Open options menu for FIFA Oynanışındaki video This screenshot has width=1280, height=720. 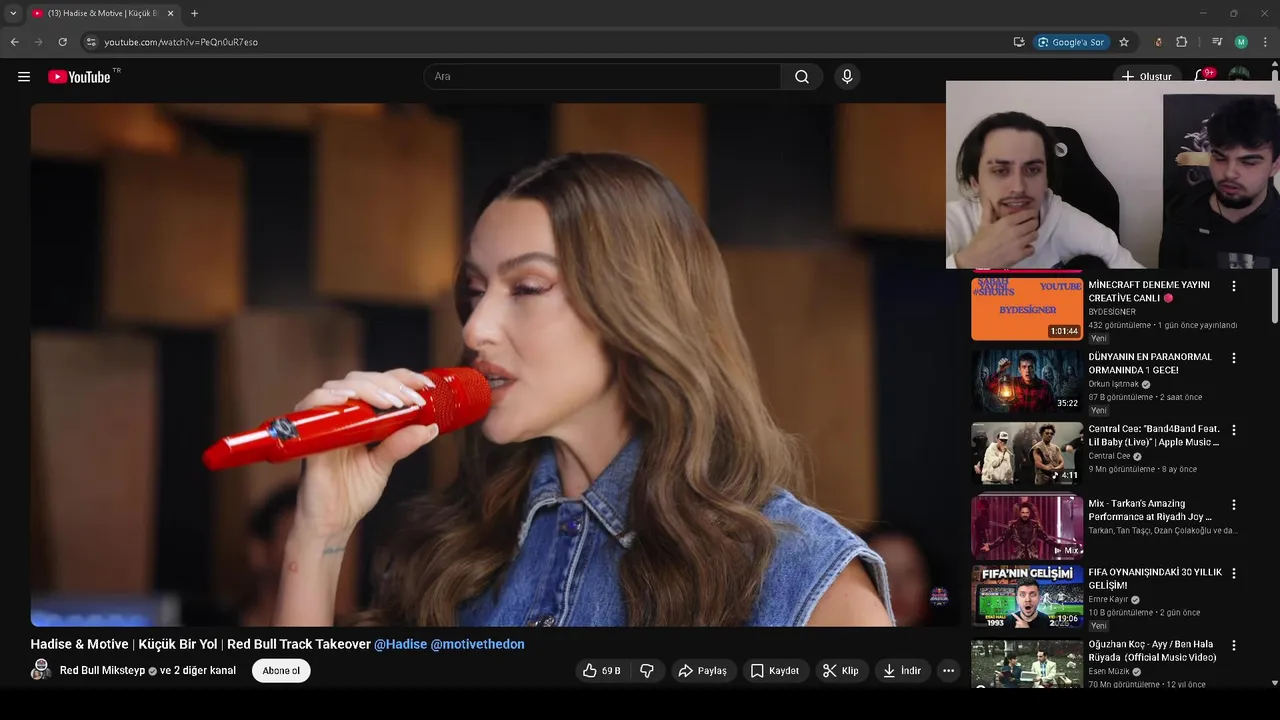(x=1233, y=574)
